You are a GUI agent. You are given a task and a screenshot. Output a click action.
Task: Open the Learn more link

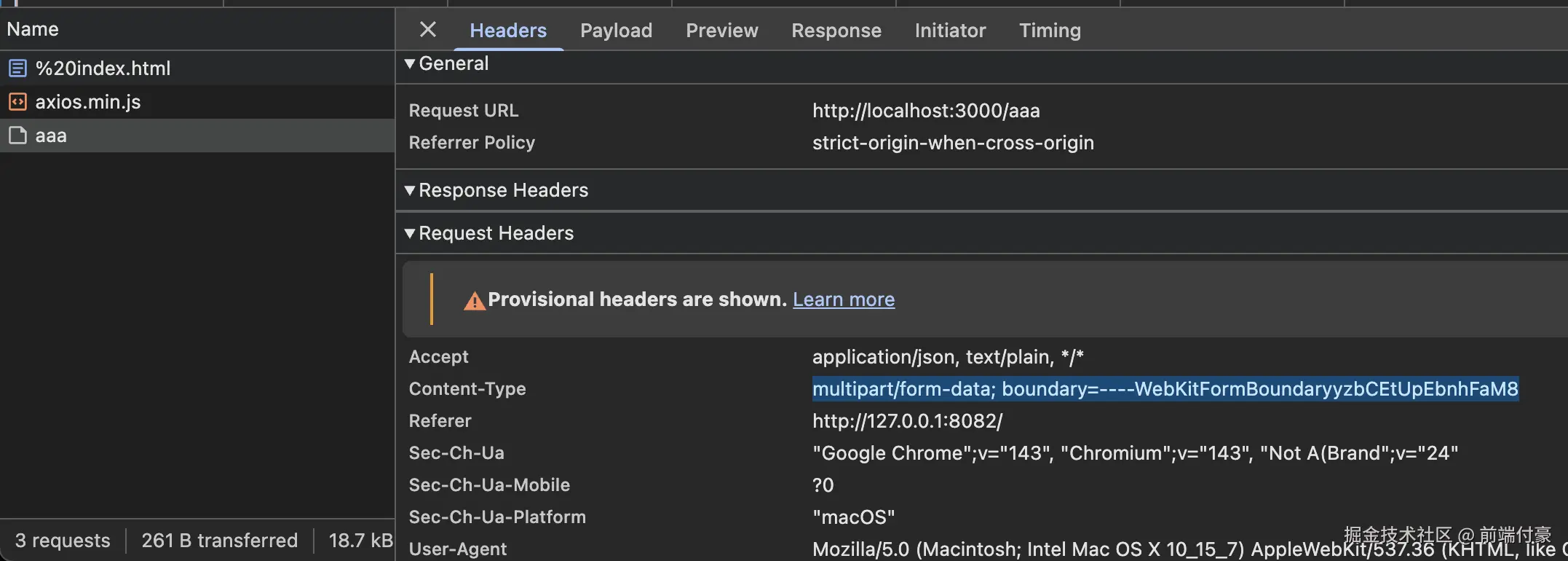click(x=843, y=299)
